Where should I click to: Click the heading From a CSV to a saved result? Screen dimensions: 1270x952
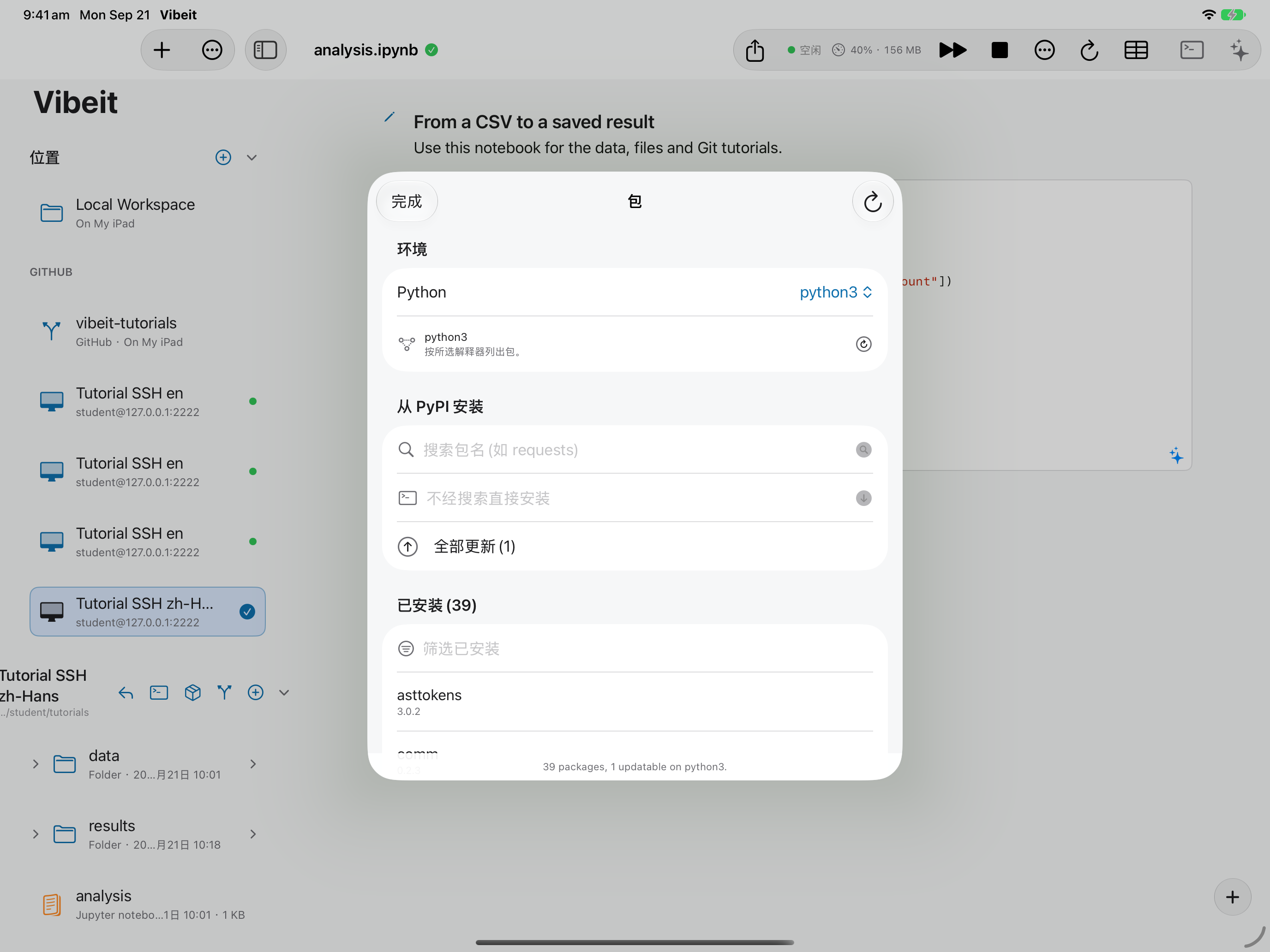pyautogui.click(x=533, y=122)
